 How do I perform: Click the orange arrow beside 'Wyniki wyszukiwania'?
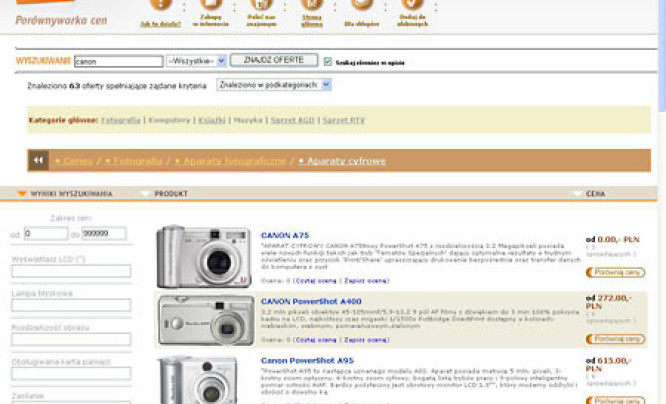point(22,194)
